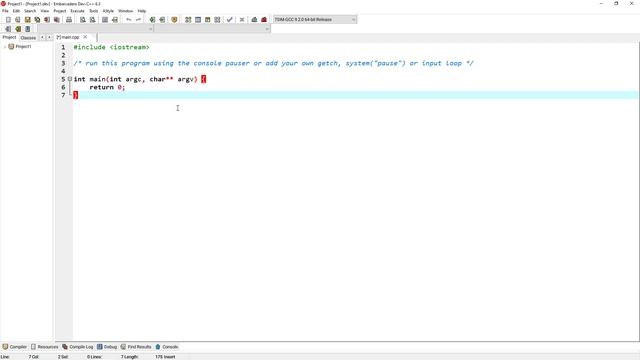Click the Save file floppy icon
Viewport: 640px width, 360px height.
coord(27,20)
